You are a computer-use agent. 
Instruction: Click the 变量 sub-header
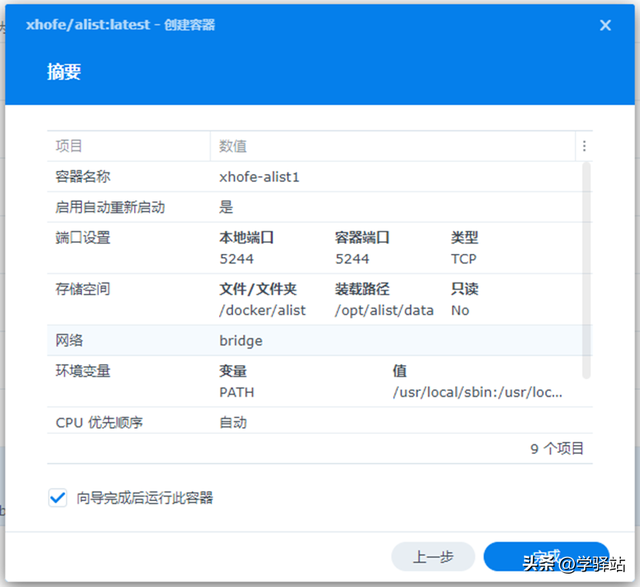coord(233,371)
